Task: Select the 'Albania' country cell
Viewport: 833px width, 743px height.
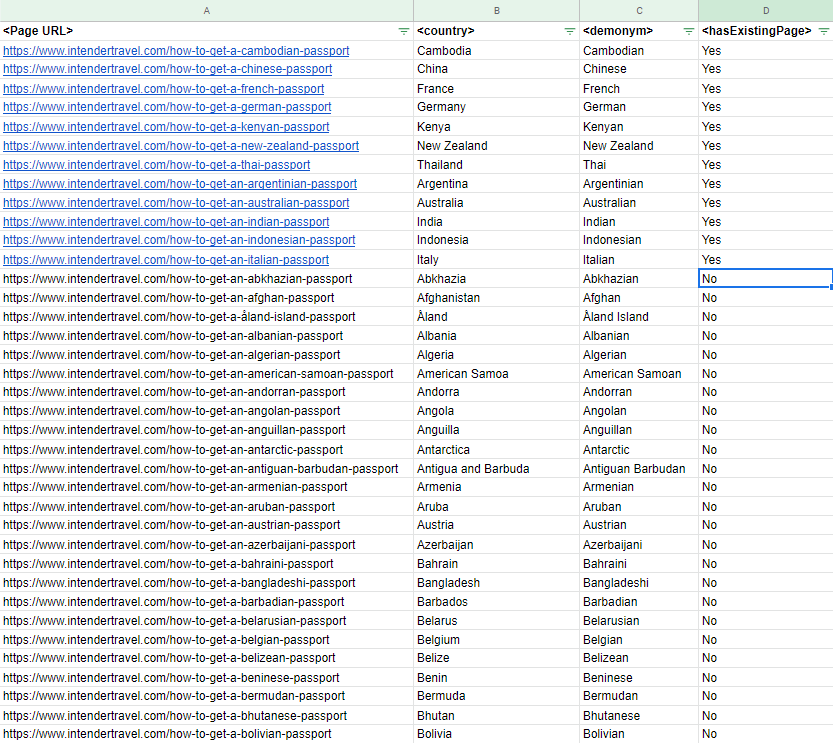Action: [497, 336]
